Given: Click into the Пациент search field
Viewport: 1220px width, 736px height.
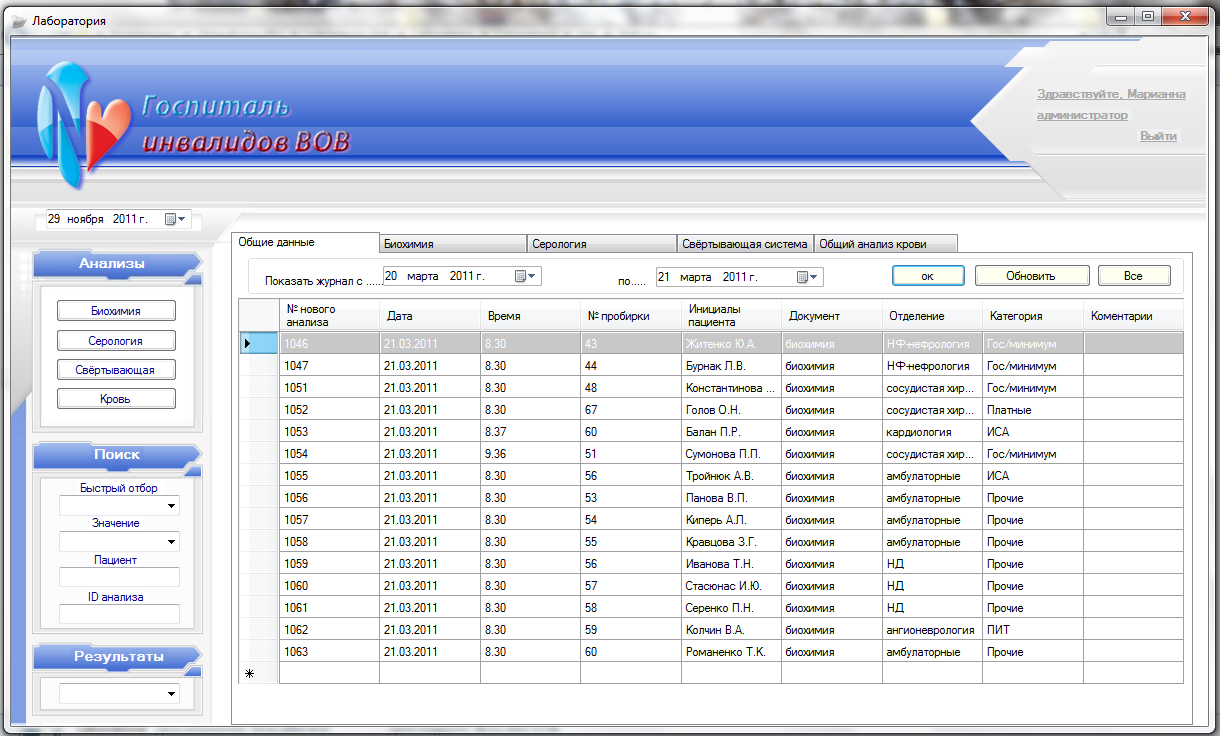Looking at the screenshot, I should tap(119, 577).
